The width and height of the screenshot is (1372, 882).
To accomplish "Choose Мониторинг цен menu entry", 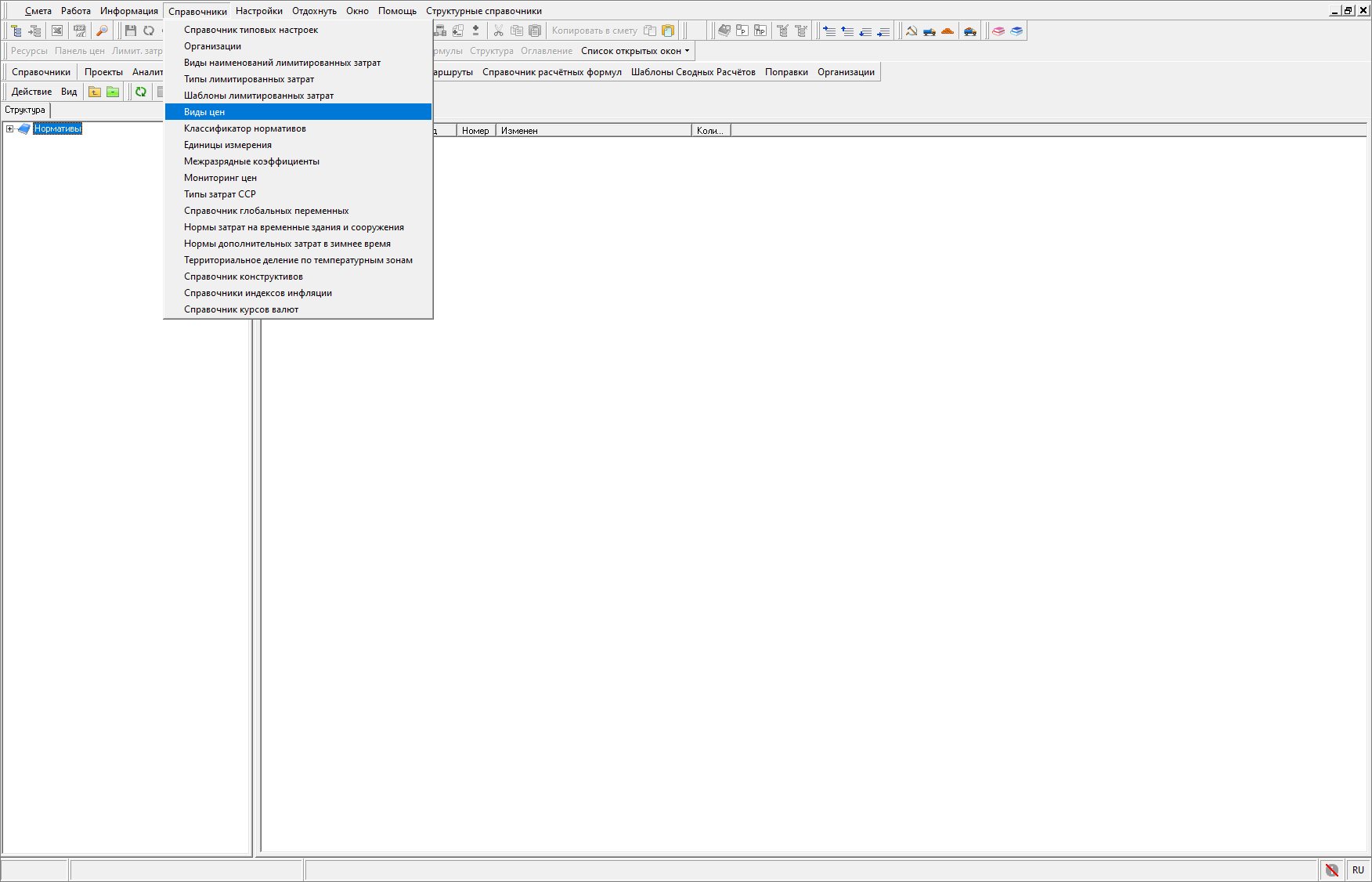I will pos(220,178).
